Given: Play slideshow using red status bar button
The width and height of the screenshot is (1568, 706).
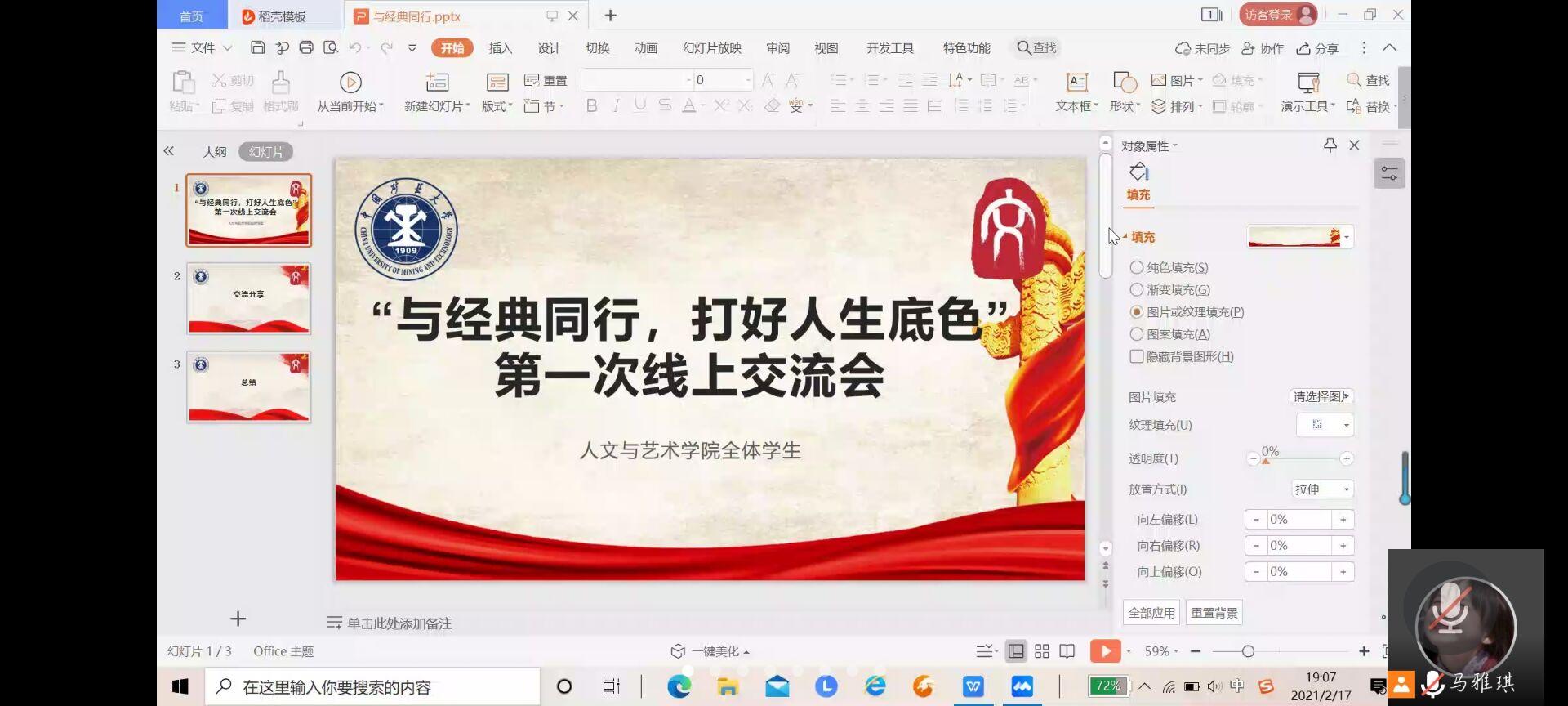Looking at the screenshot, I should [1105, 651].
